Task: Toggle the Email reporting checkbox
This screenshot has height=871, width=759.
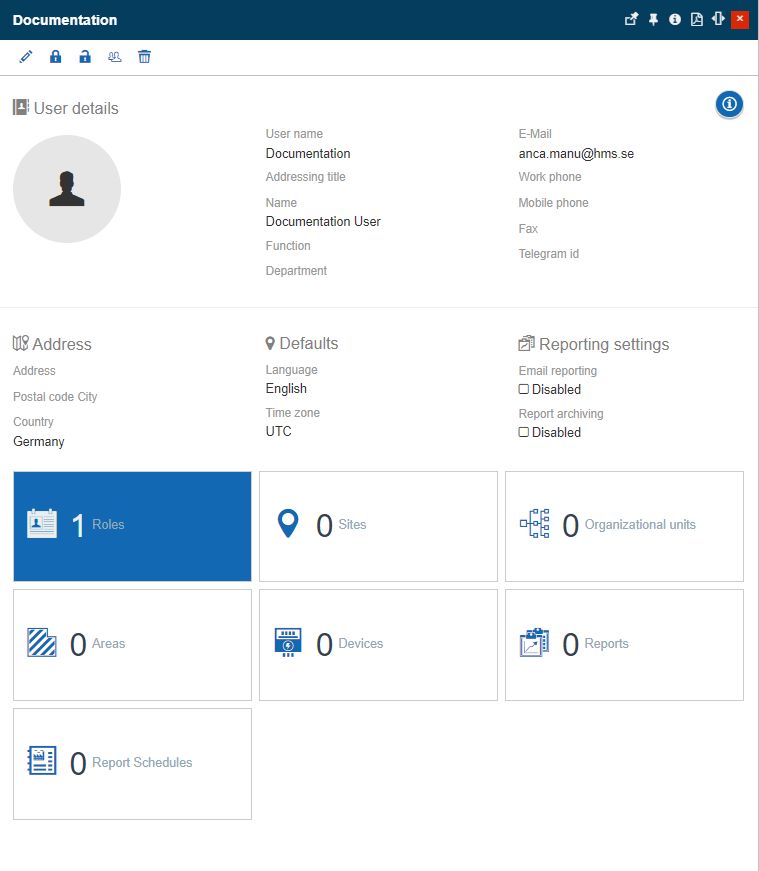Action: pyautogui.click(x=524, y=389)
